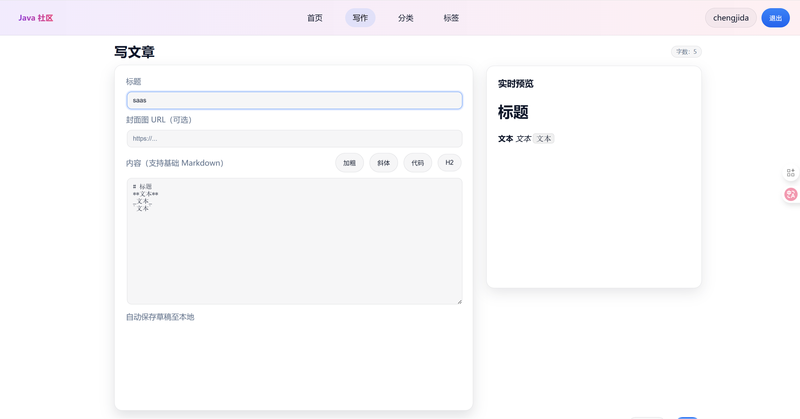This screenshot has height=419, width=800.
Task: Apply 斜体 italic formatting
Action: click(383, 163)
